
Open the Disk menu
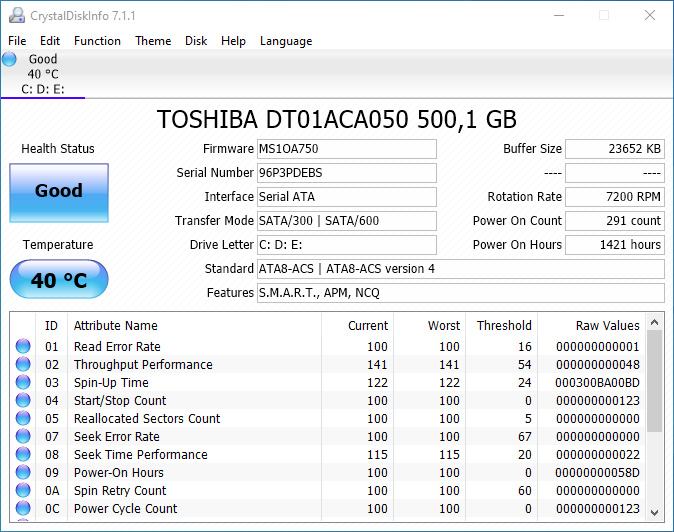click(x=196, y=41)
